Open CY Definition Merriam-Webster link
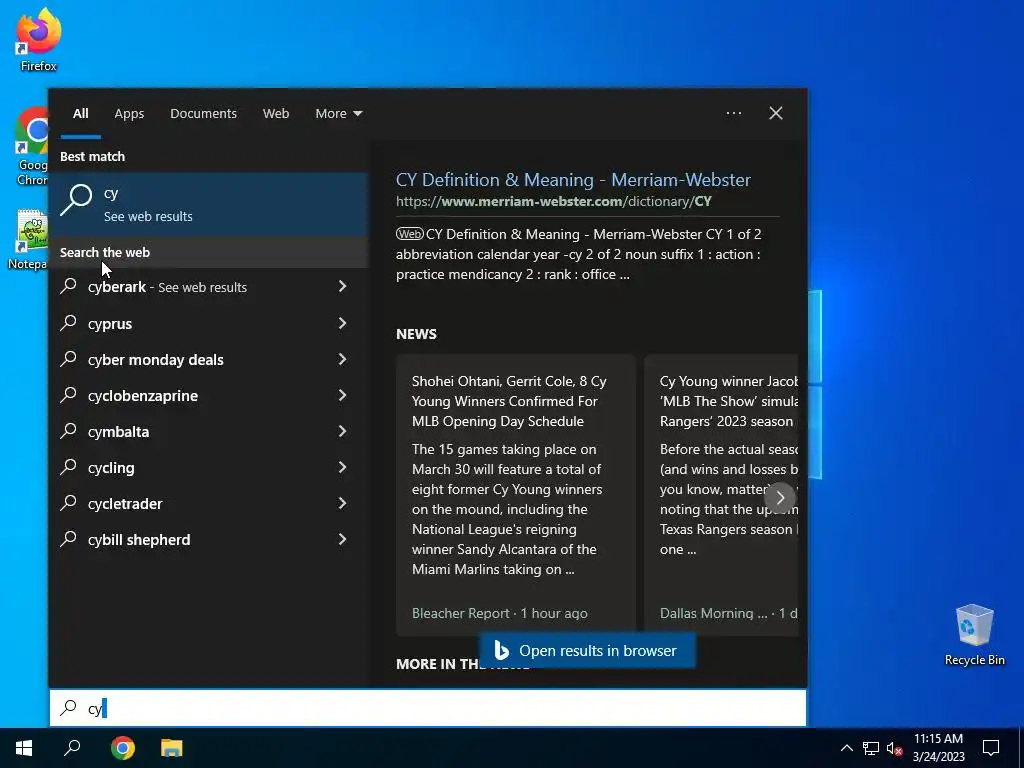 click(x=573, y=180)
